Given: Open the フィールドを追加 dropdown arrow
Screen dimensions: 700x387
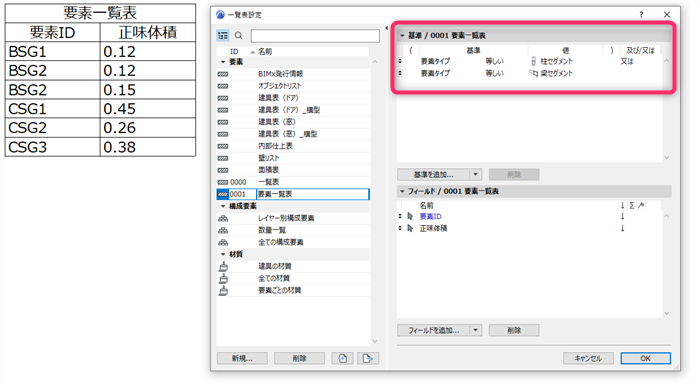Looking at the screenshot, I should click(x=475, y=330).
